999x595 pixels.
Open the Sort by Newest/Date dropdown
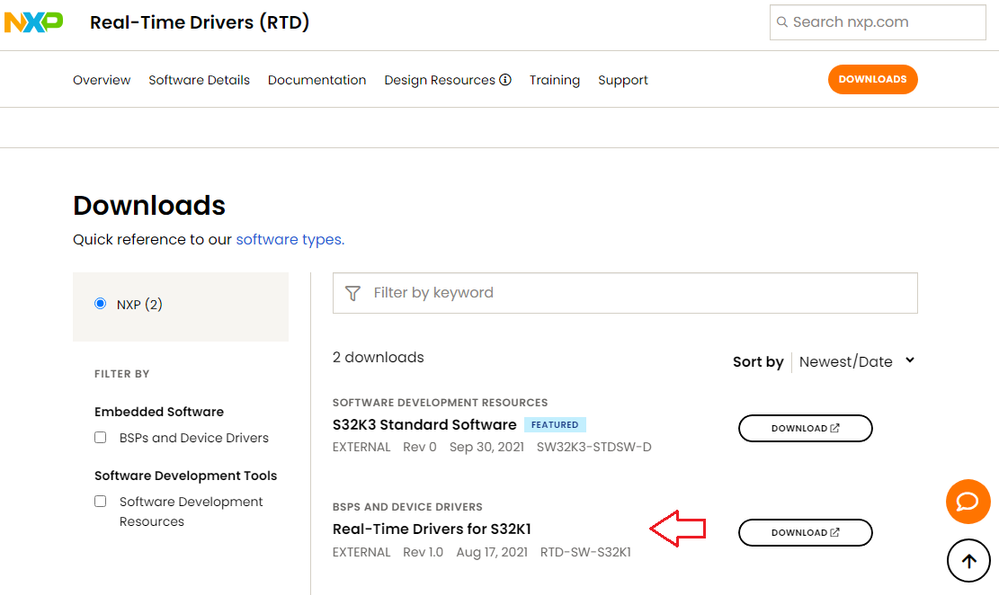(856, 362)
